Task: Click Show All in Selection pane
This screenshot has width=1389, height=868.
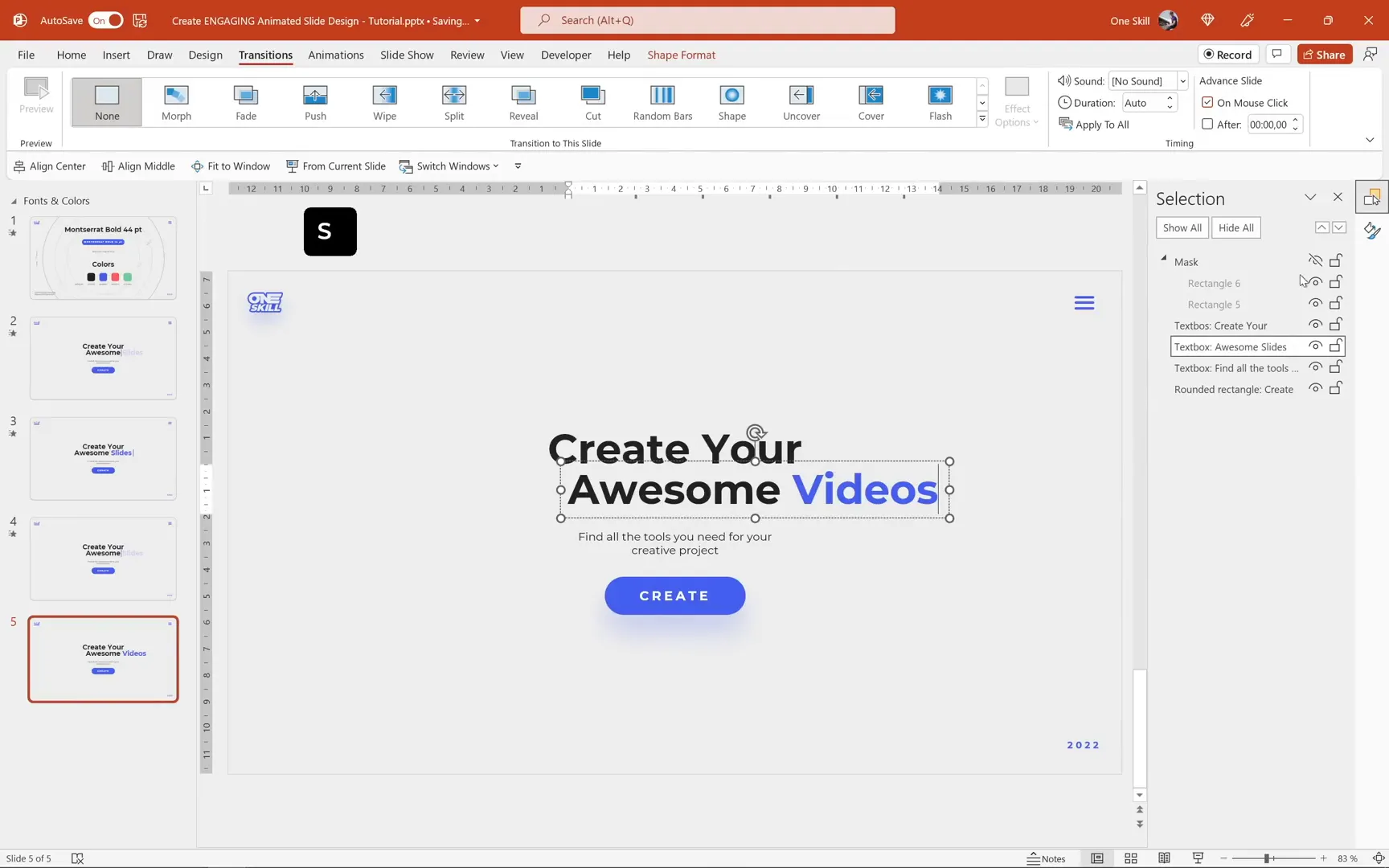Action: [1182, 227]
